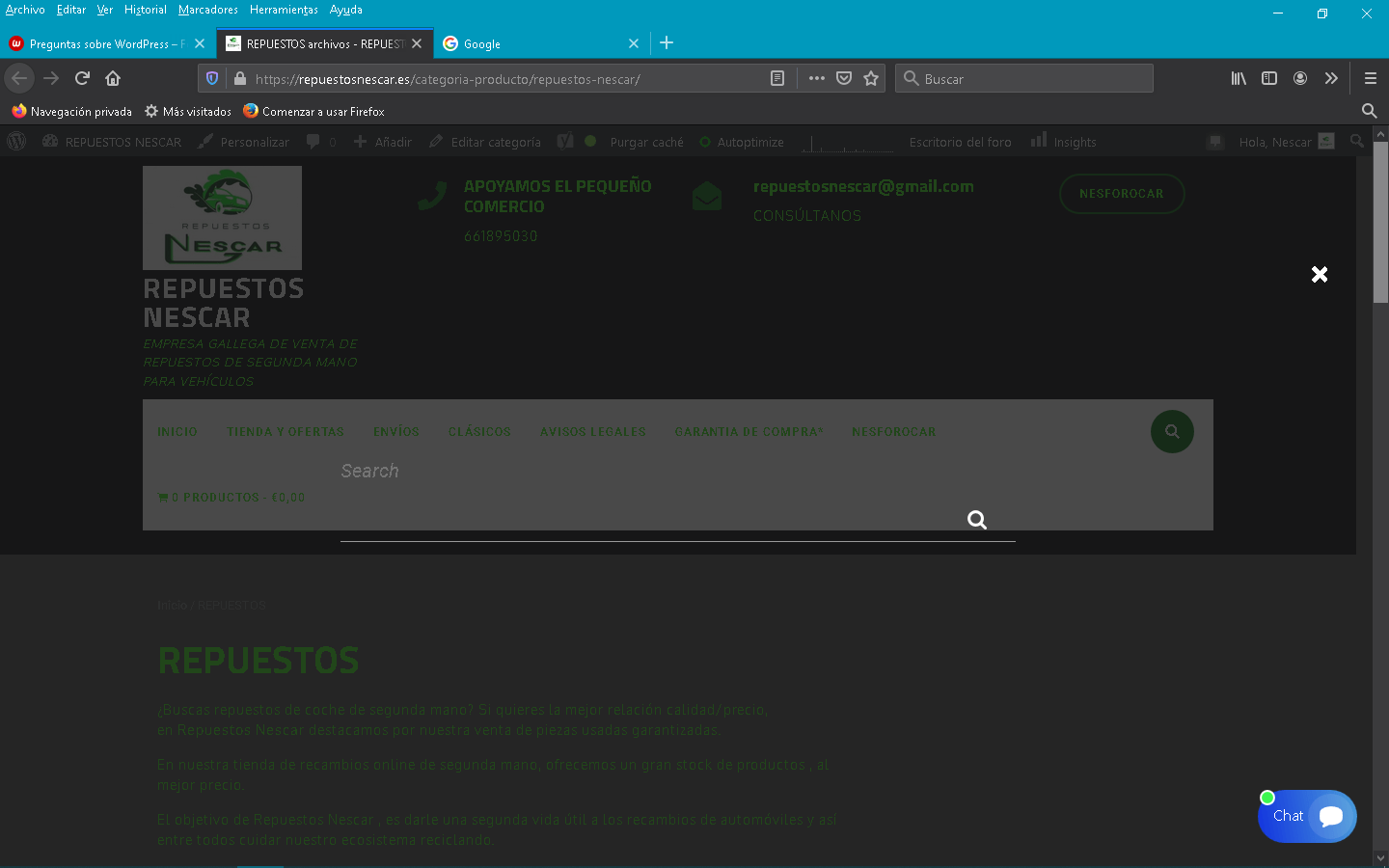
Task: Click Personalizar in admin bar
Action: click(243, 142)
